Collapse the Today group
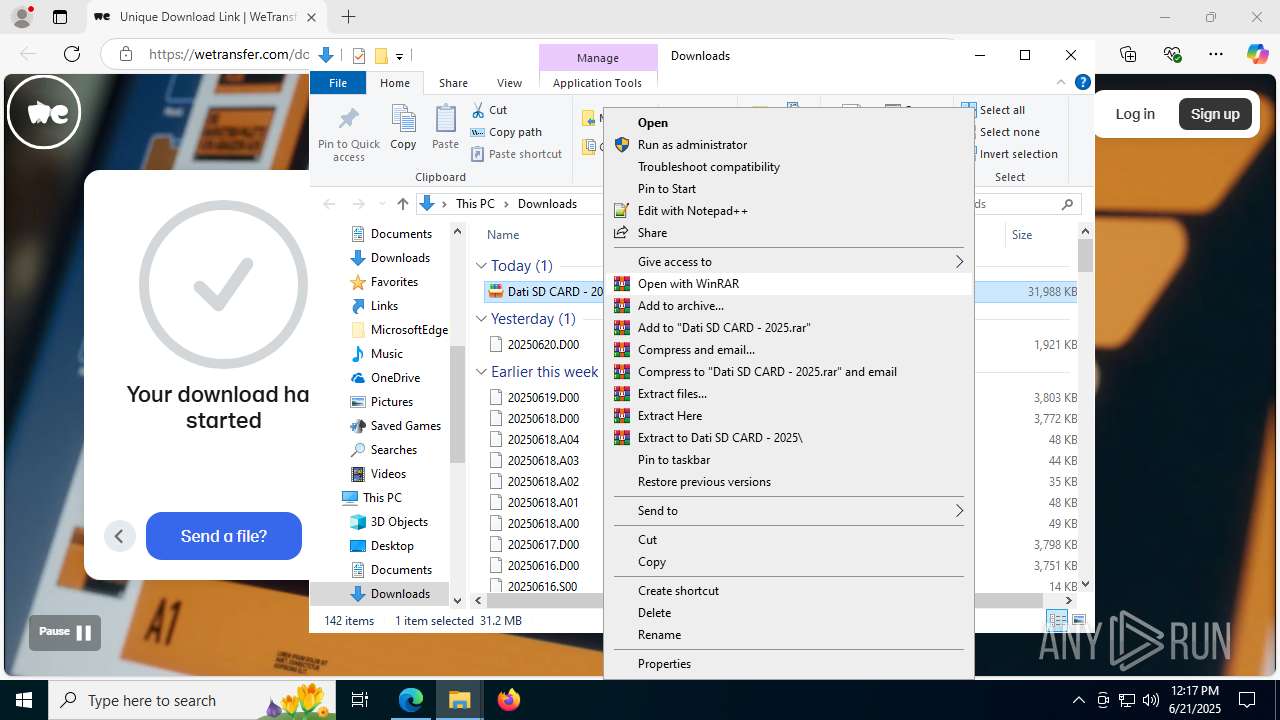Screen dimensions: 1280x720 coord(481,266)
